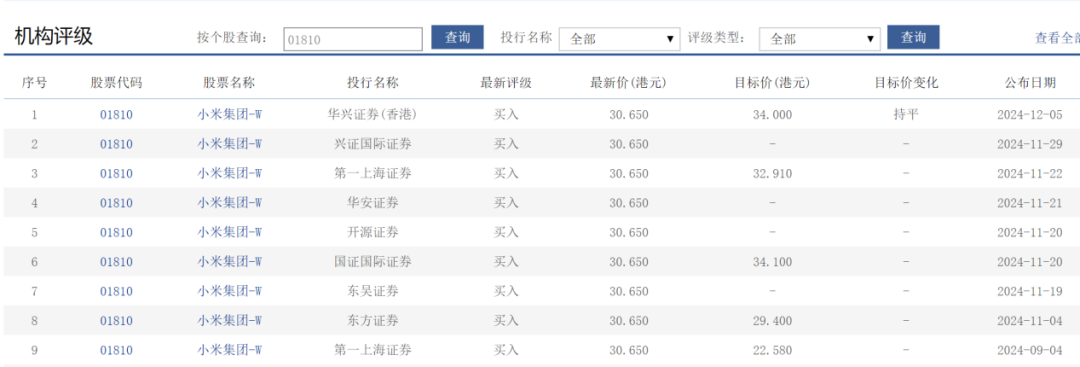Click target price 34.000
This screenshot has width=1080, height=367.
(772, 115)
